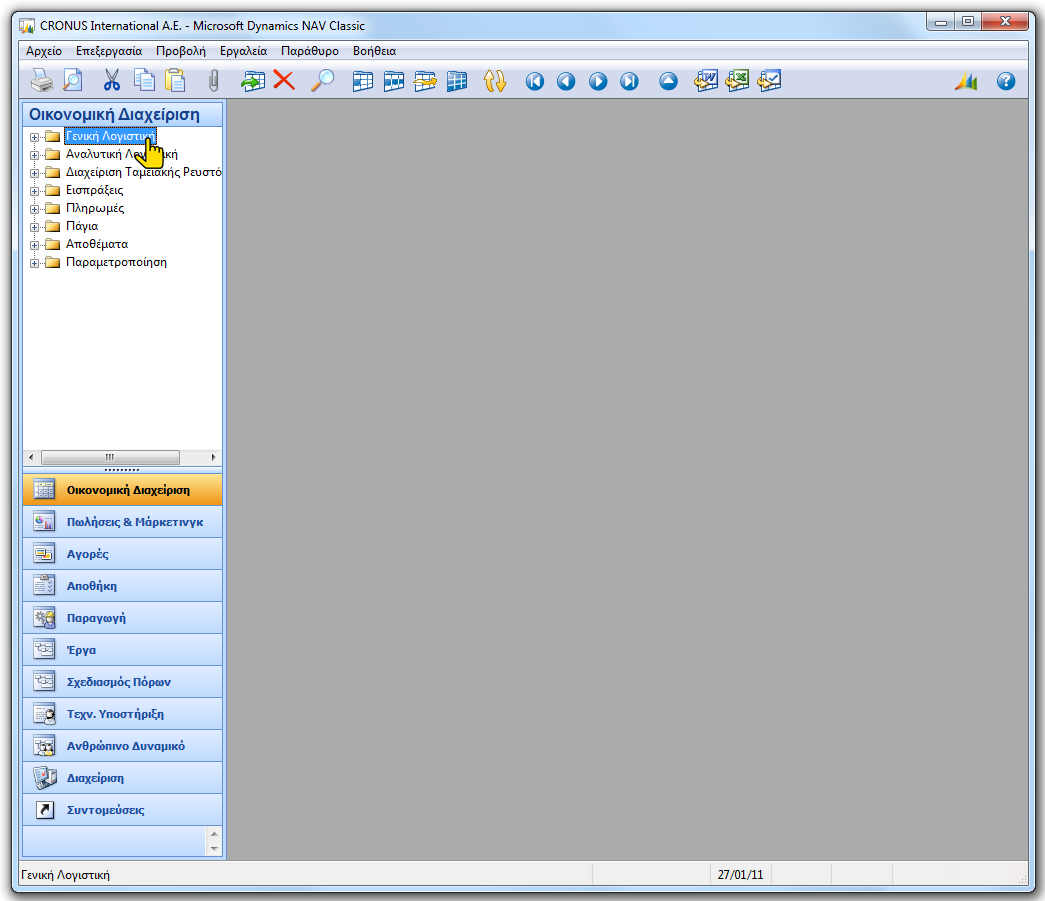Switch to Πωλήσεις & Μάρκετινγκ module
Image resolution: width=1045 pixels, height=901 pixels.
(123, 522)
